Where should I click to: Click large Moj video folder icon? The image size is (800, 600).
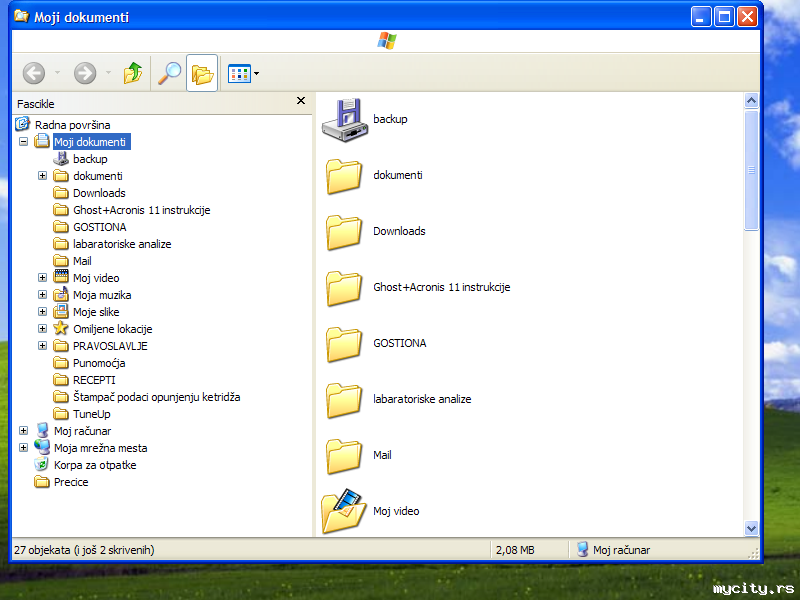(344, 511)
